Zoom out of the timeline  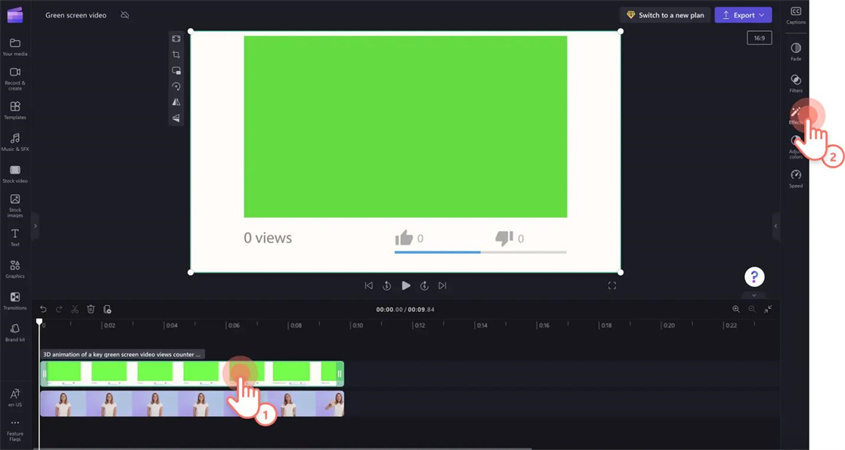click(x=752, y=309)
